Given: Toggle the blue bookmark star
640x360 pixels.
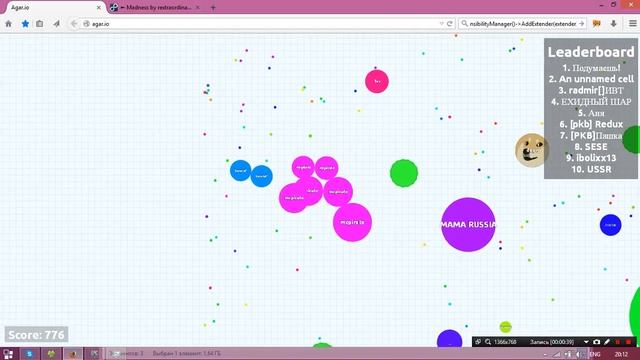Looking at the screenshot, I should pyautogui.click(x=25, y=24).
